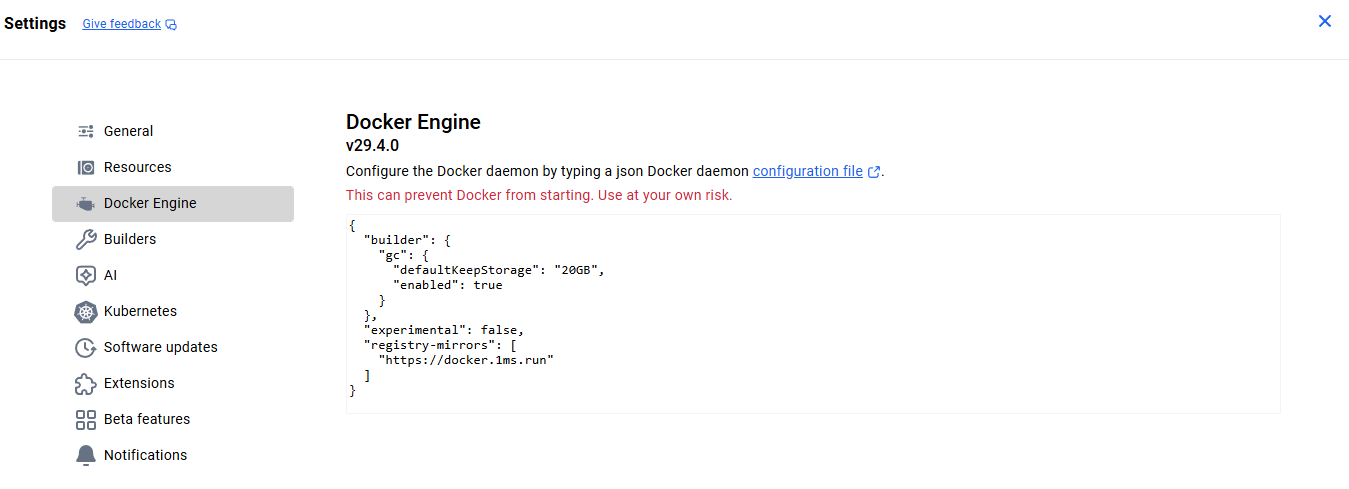Screen dimensions: 1349x489
Task: Close the Settings panel
Action: pos(1325,21)
